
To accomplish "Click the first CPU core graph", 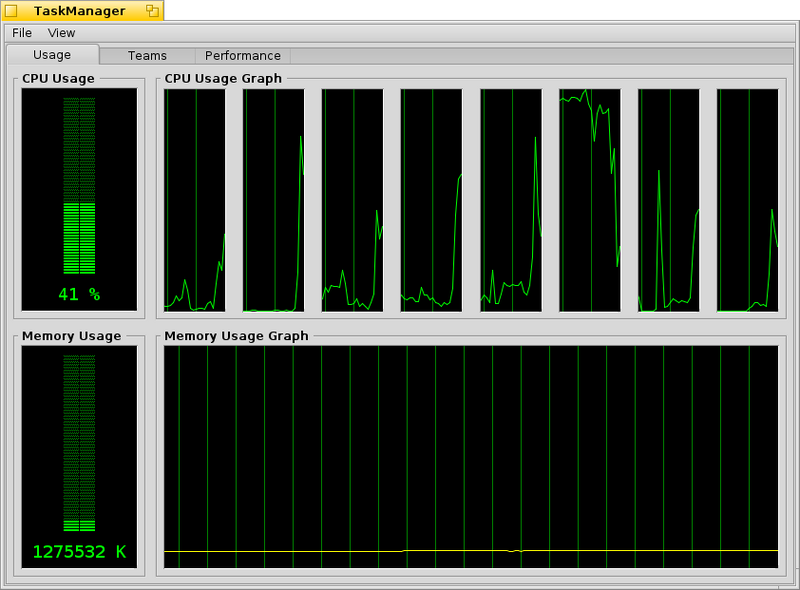I will pyautogui.click(x=194, y=200).
